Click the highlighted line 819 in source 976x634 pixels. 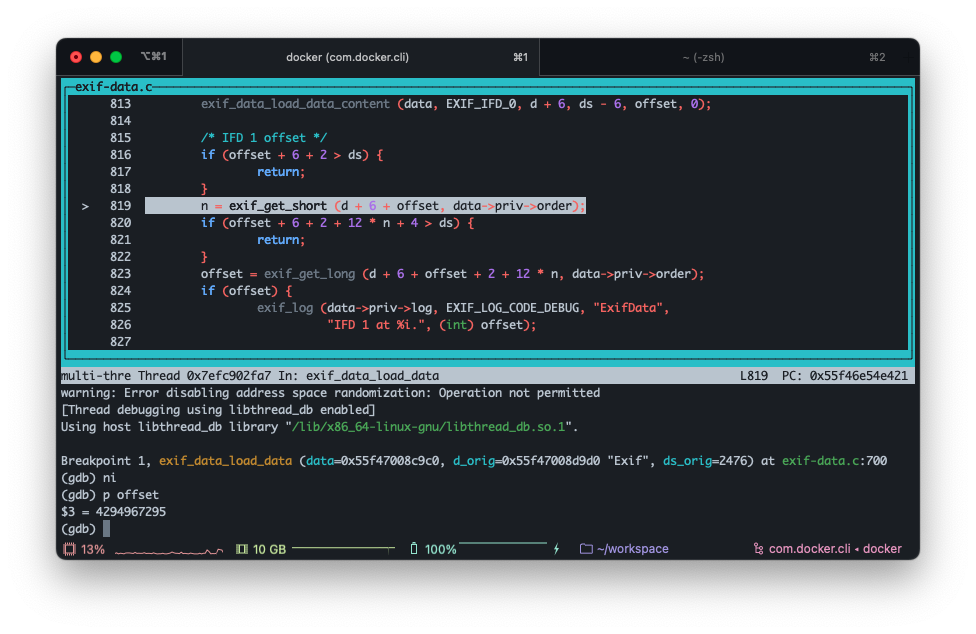[x=365, y=206]
